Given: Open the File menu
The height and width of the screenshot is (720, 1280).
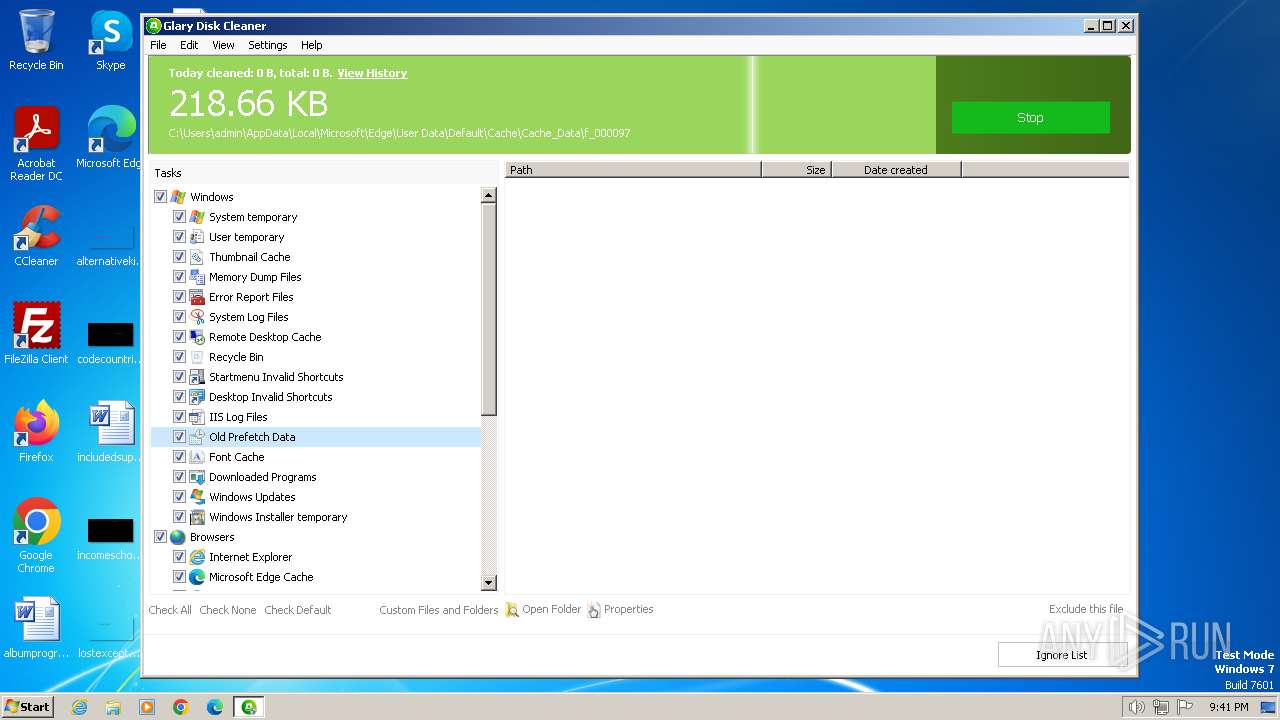Looking at the screenshot, I should coord(158,45).
